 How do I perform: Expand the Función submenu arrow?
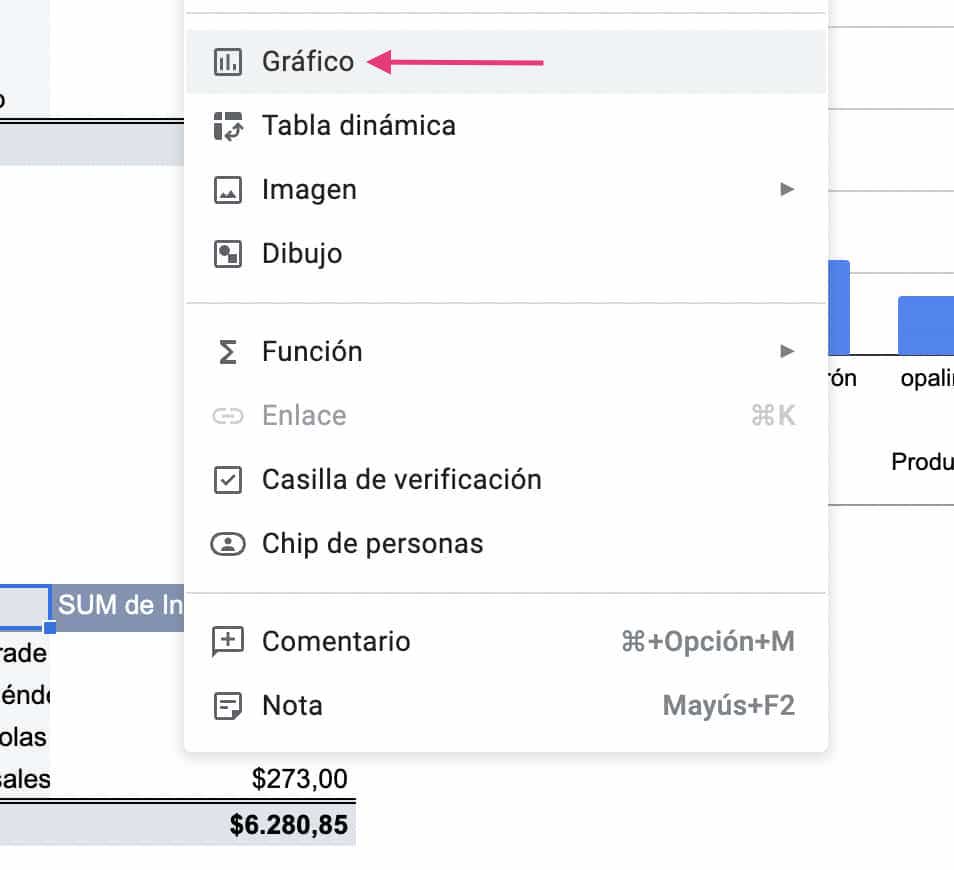coord(788,351)
